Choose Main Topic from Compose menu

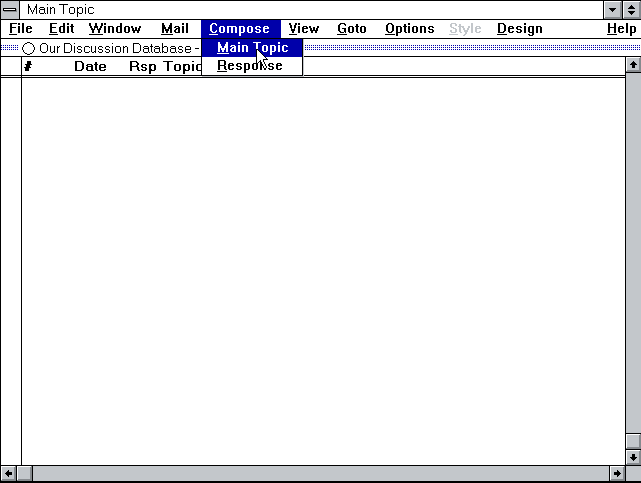[x=252, y=47]
